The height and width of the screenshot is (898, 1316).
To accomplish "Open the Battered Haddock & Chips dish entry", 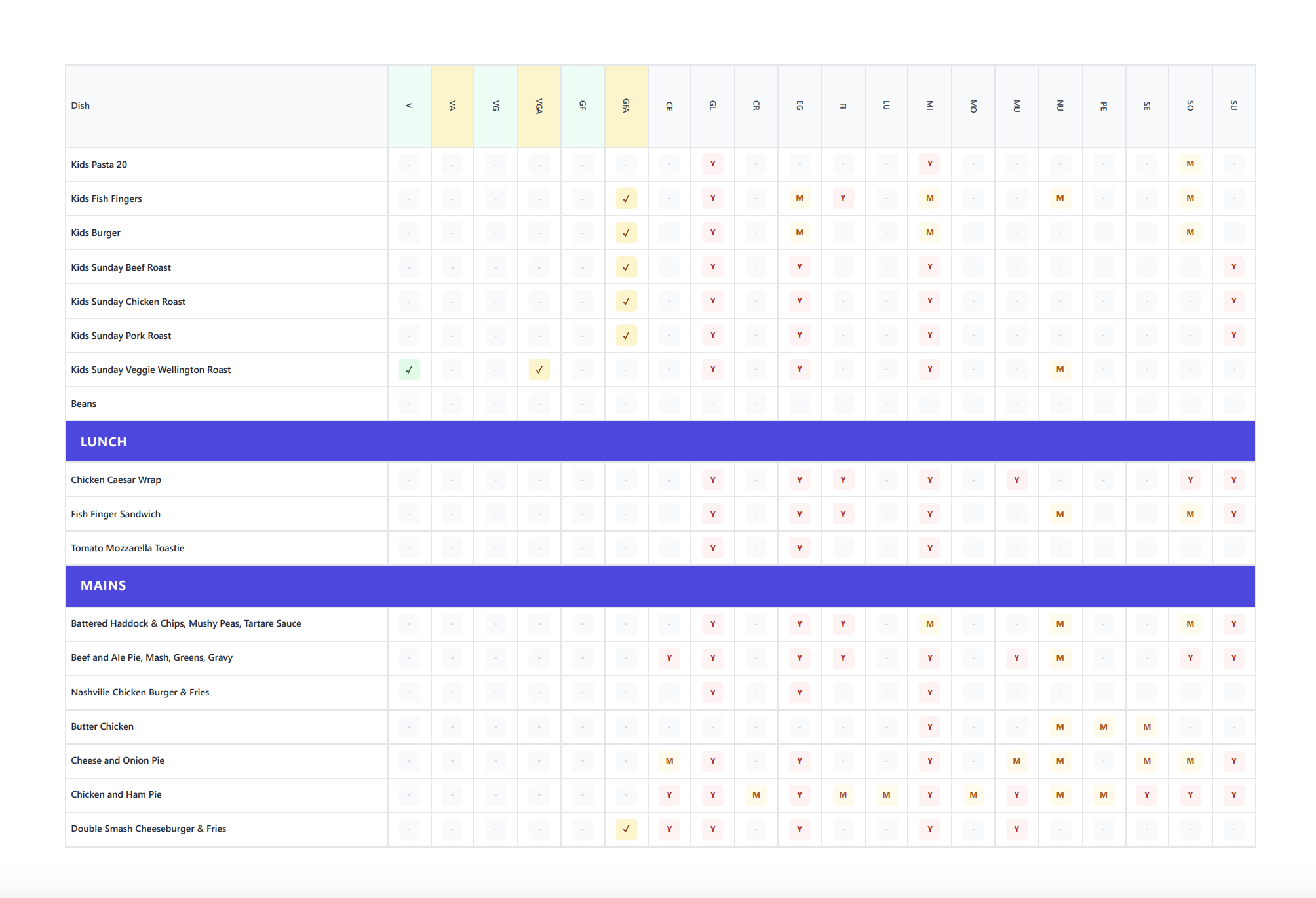I will (x=186, y=623).
